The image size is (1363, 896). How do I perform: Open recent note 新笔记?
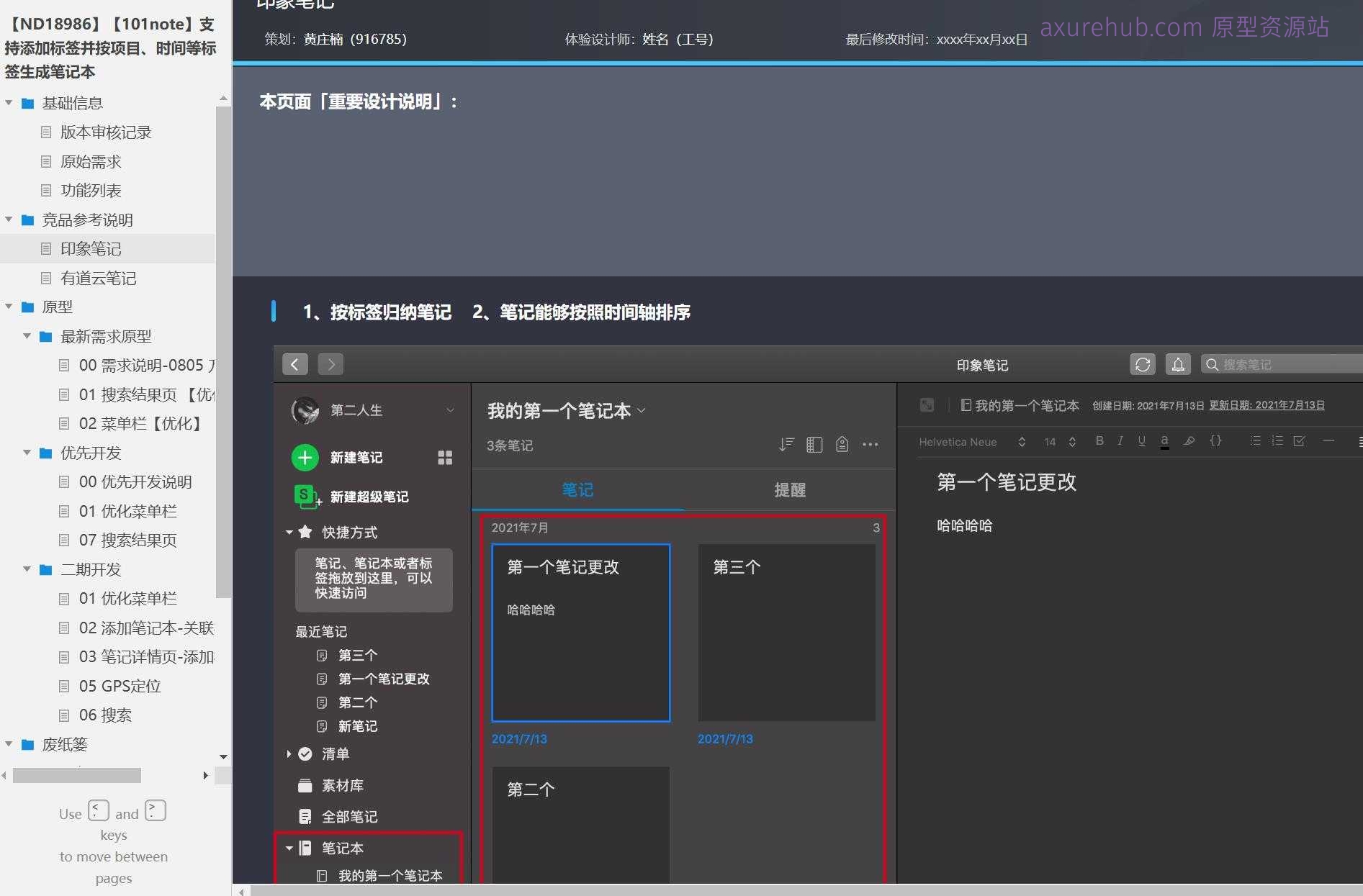click(x=358, y=726)
